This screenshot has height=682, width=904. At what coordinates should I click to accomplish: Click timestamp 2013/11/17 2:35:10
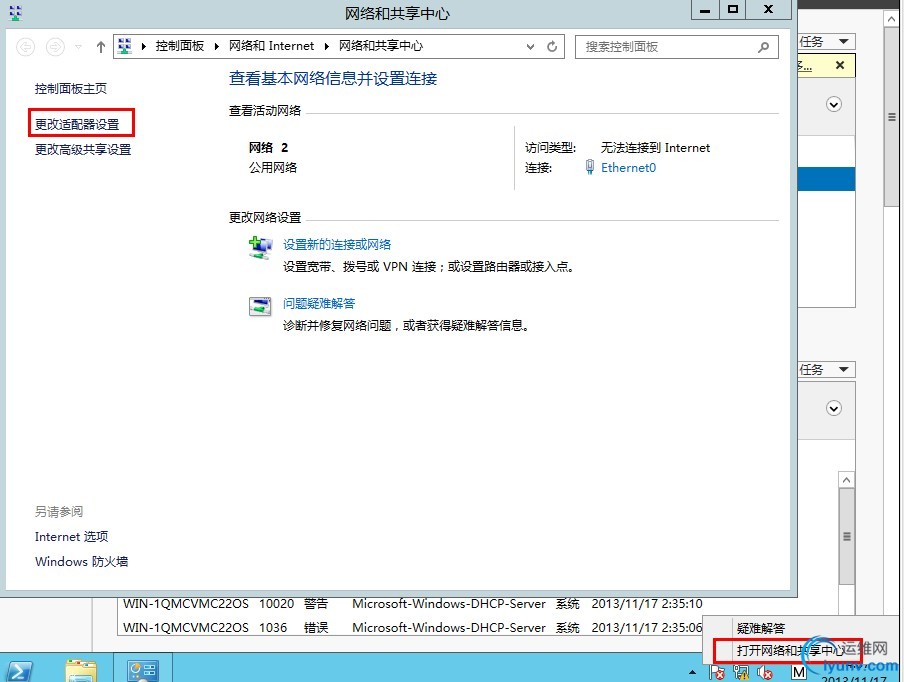647,604
